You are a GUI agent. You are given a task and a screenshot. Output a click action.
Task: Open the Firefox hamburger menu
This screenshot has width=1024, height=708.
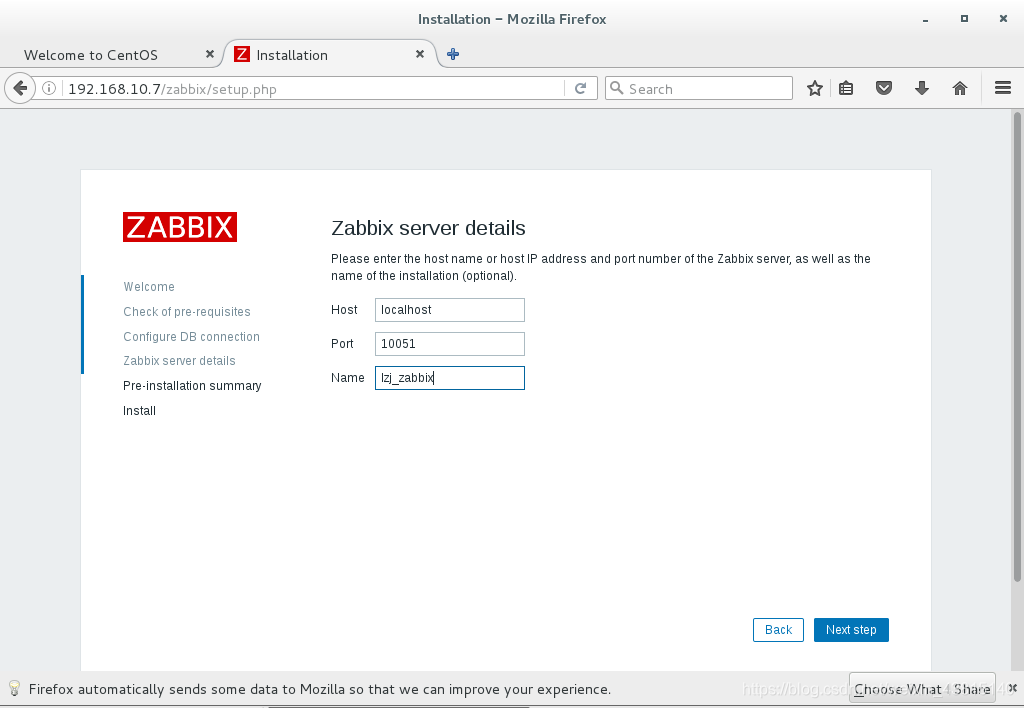[1003, 88]
